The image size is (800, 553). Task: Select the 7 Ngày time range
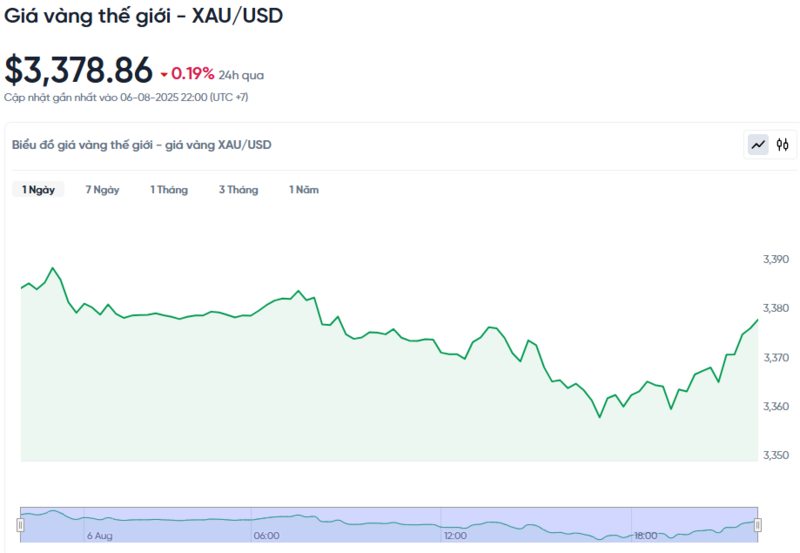(x=102, y=190)
